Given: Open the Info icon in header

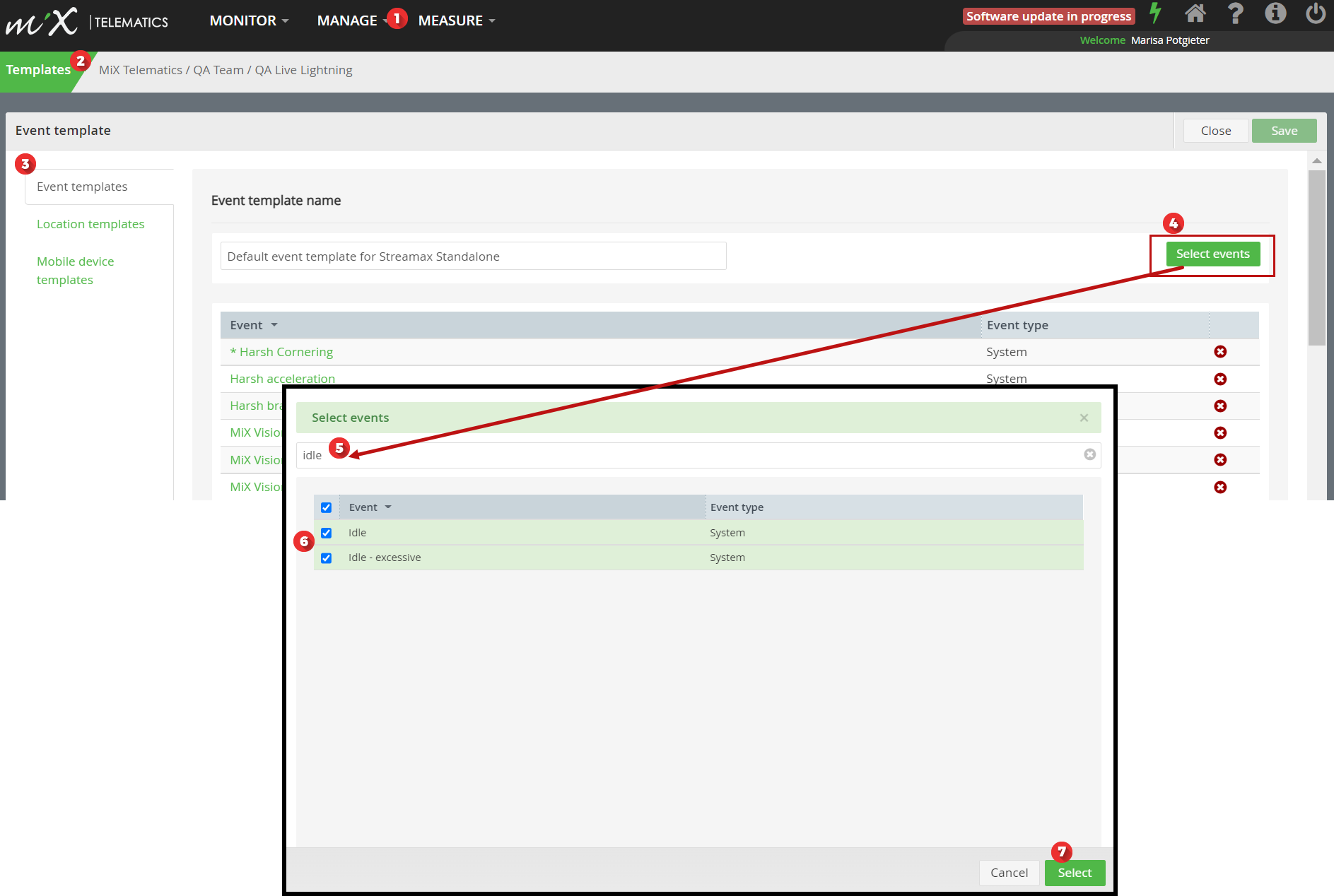Looking at the screenshot, I should (x=1275, y=13).
